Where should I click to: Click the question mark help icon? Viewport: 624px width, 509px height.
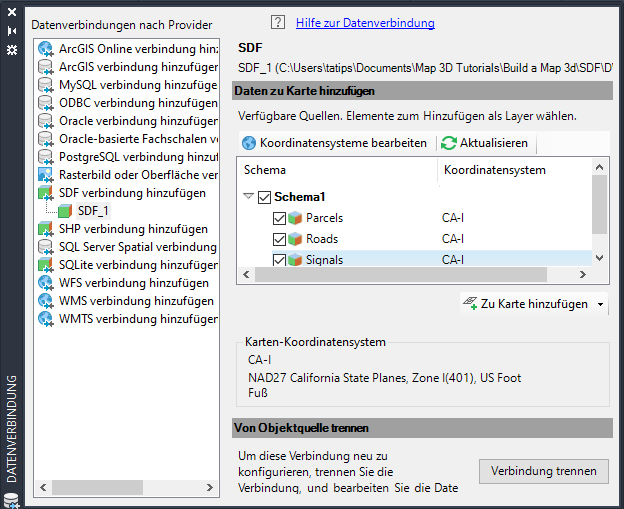(278, 22)
